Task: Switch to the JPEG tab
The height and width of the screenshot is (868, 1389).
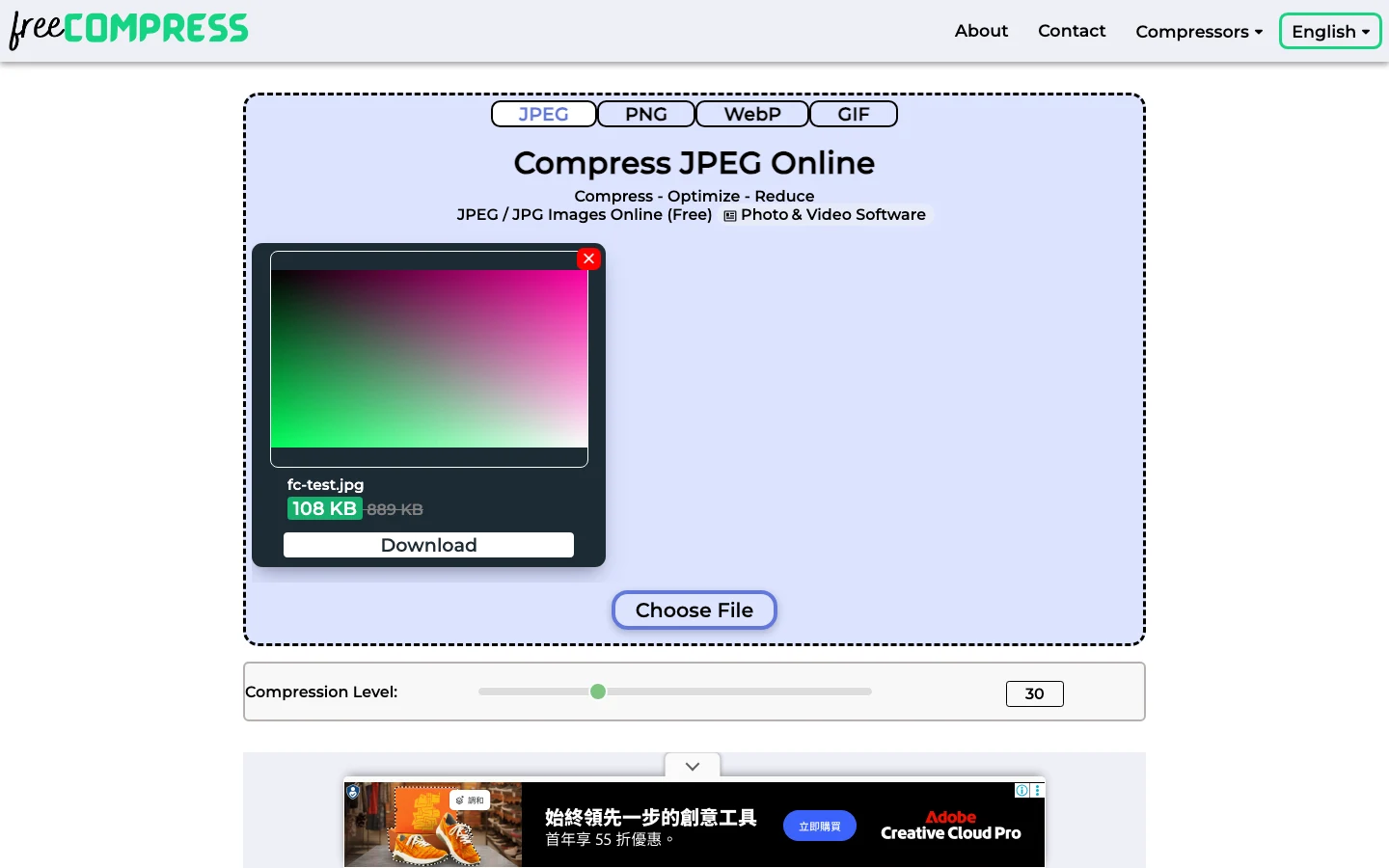Action: (544, 114)
